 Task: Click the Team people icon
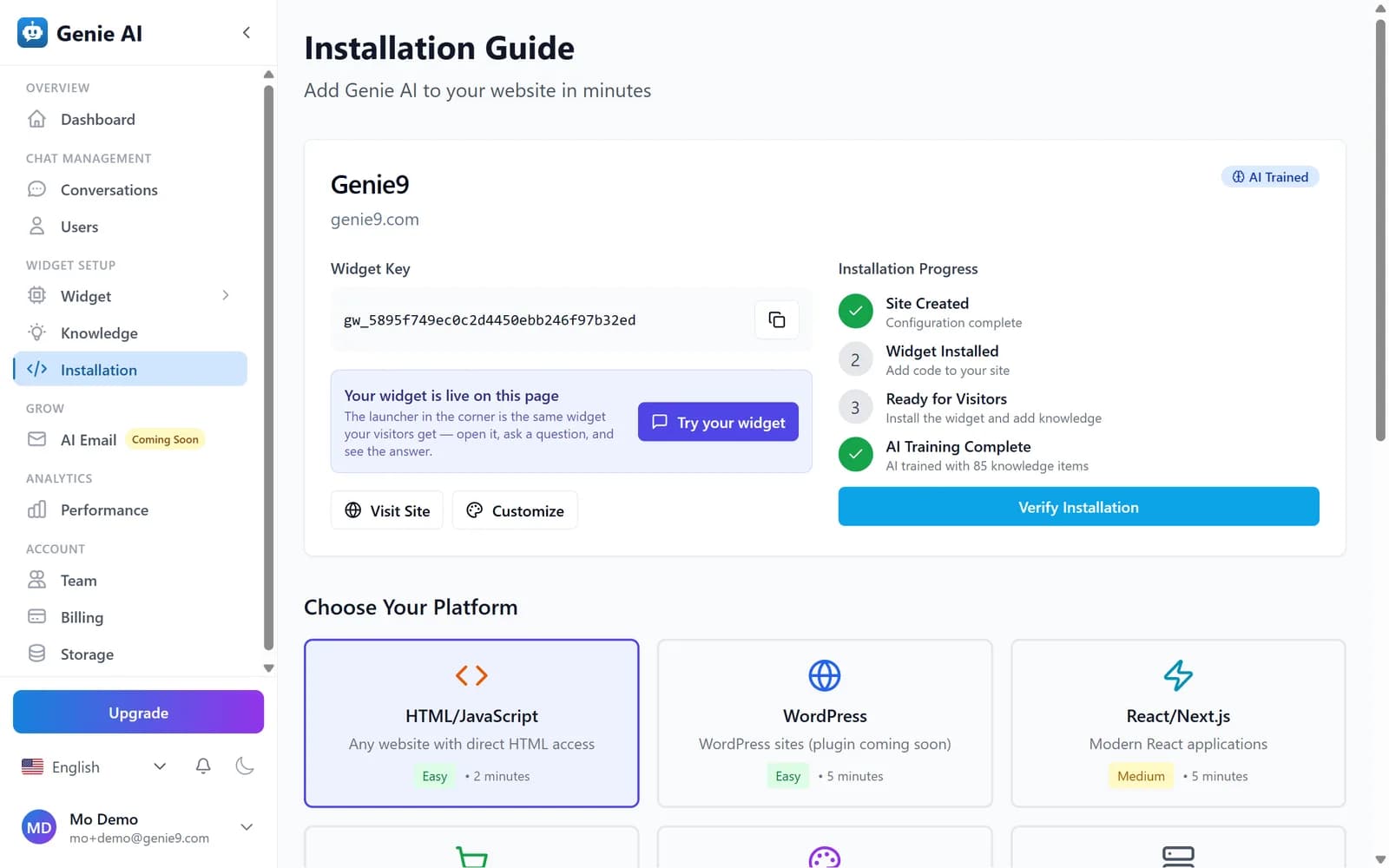point(36,580)
